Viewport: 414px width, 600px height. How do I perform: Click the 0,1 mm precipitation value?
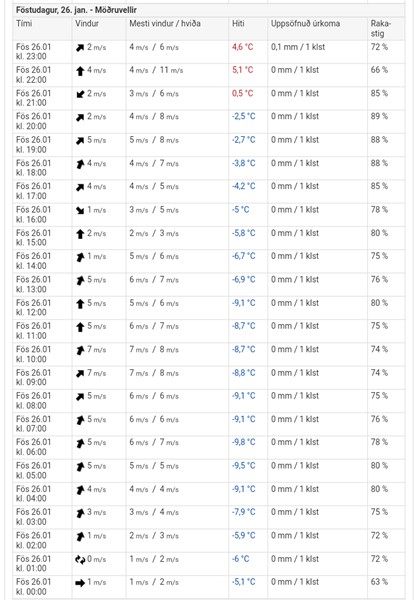pos(284,47)
